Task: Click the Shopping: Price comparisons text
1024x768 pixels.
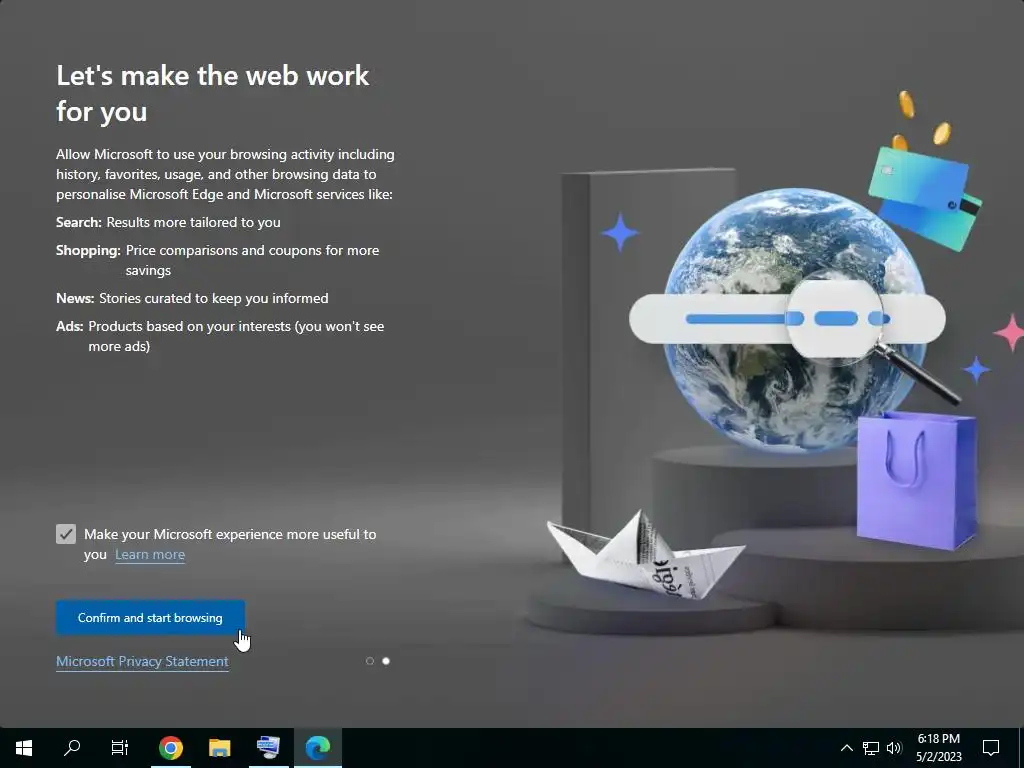Action: [217, 260]
